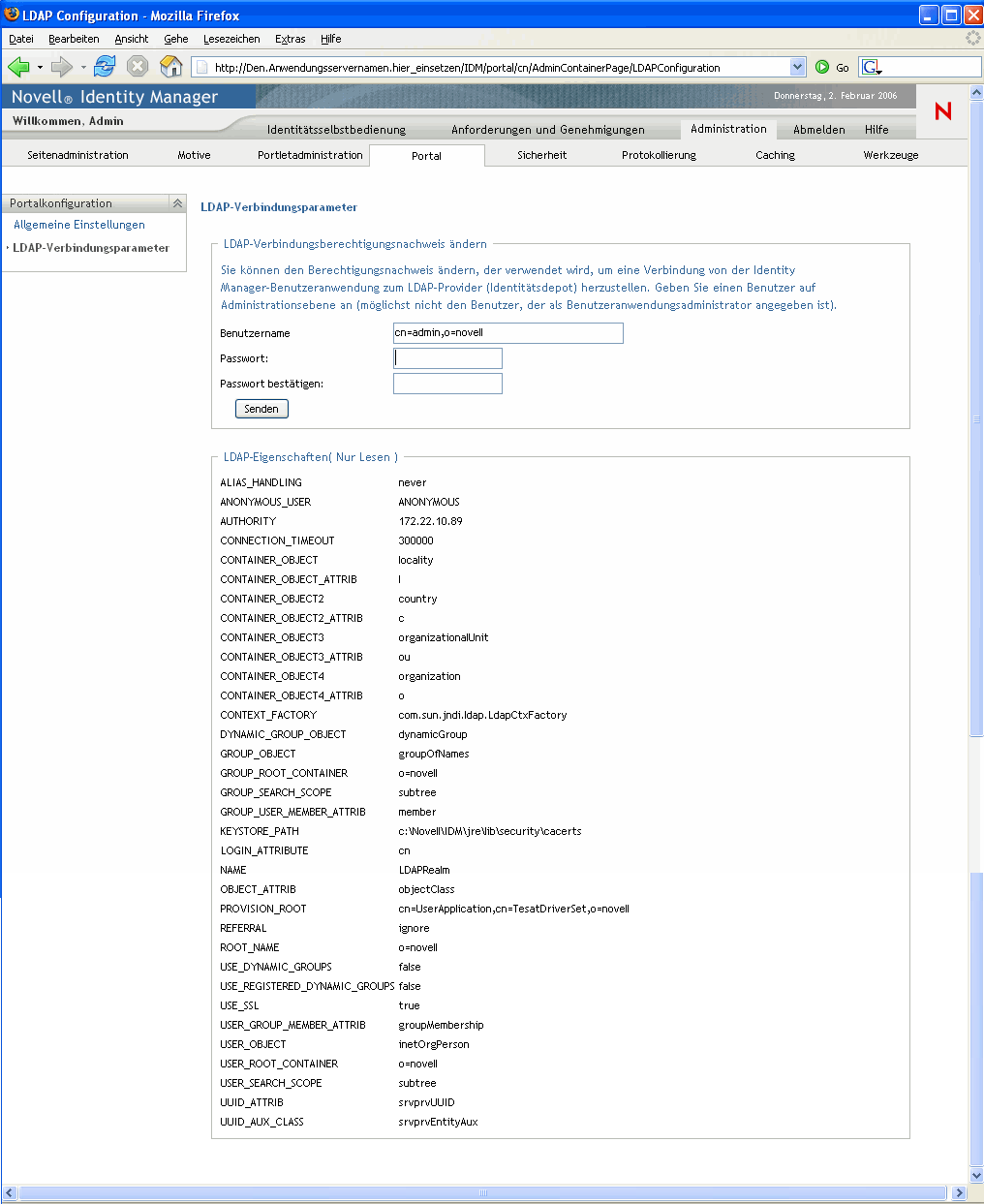Click the Senden button
This screenshot has width=984, height=1204.
(261, 409)
